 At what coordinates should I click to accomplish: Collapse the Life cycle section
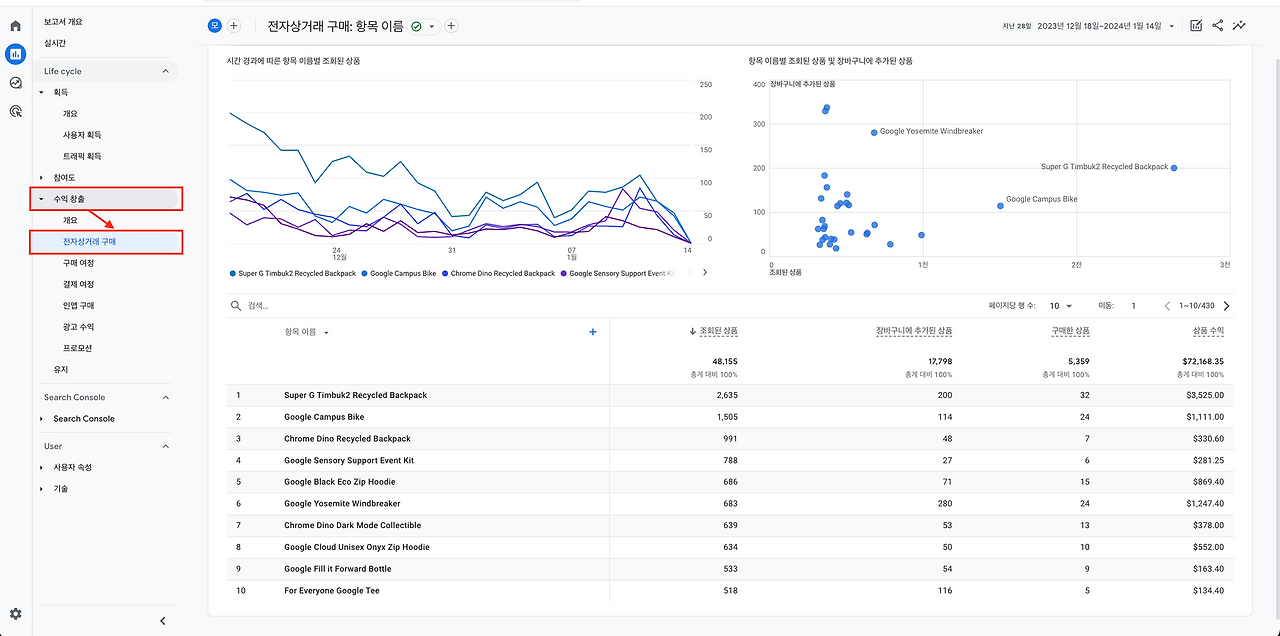pyautogui.click(x=166, y=71)
